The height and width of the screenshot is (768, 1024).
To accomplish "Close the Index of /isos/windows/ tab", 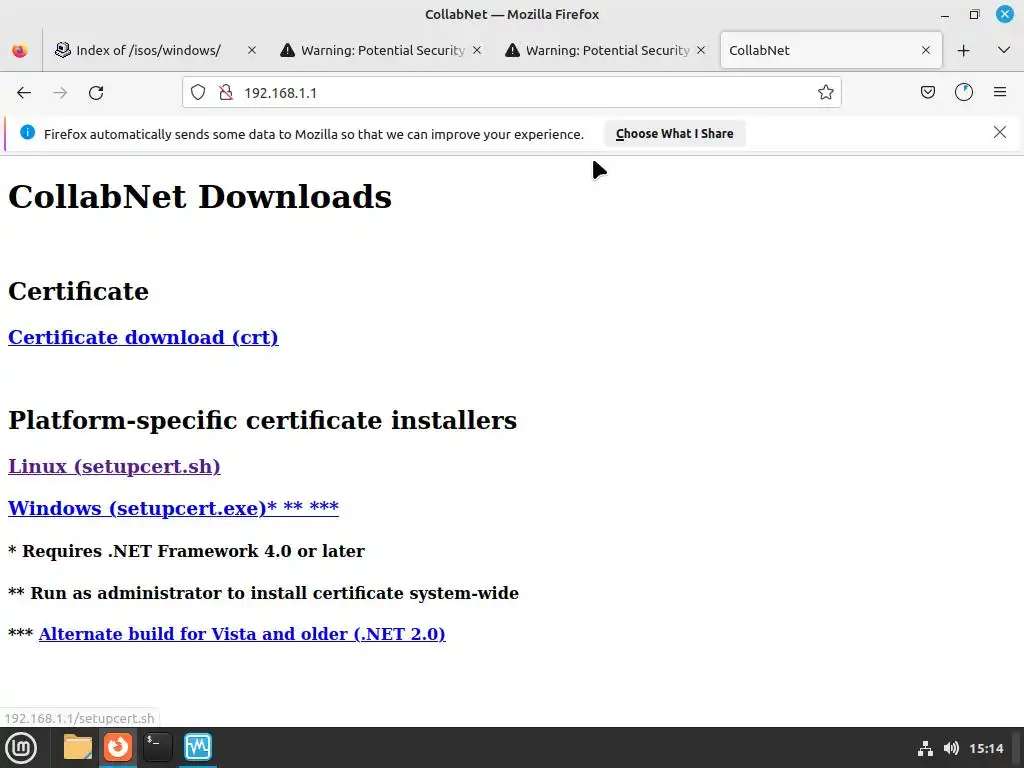I will pos(251,50).
